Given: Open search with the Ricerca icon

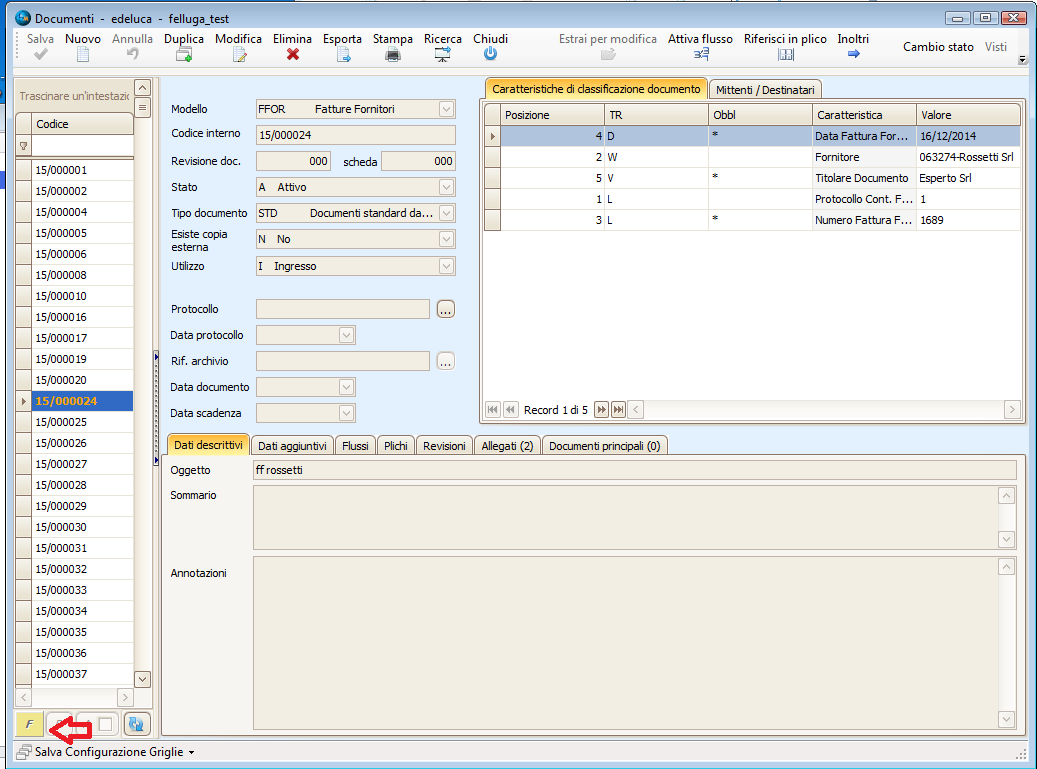Looking at the screenshot, I should click(x=442, y=55).
